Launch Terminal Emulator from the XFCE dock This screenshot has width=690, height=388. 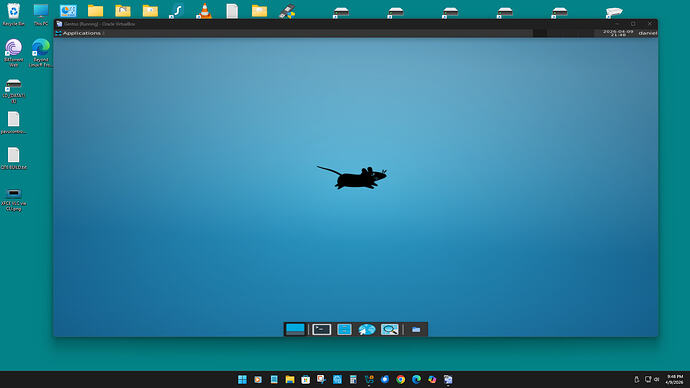coord(322,329)
